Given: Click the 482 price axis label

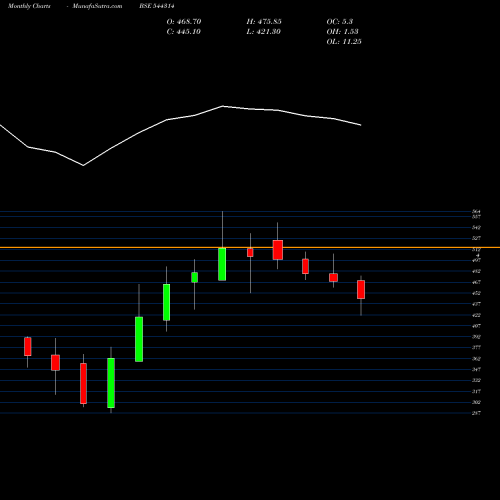Looking at the screenshot, I should (x=476, y=271).
